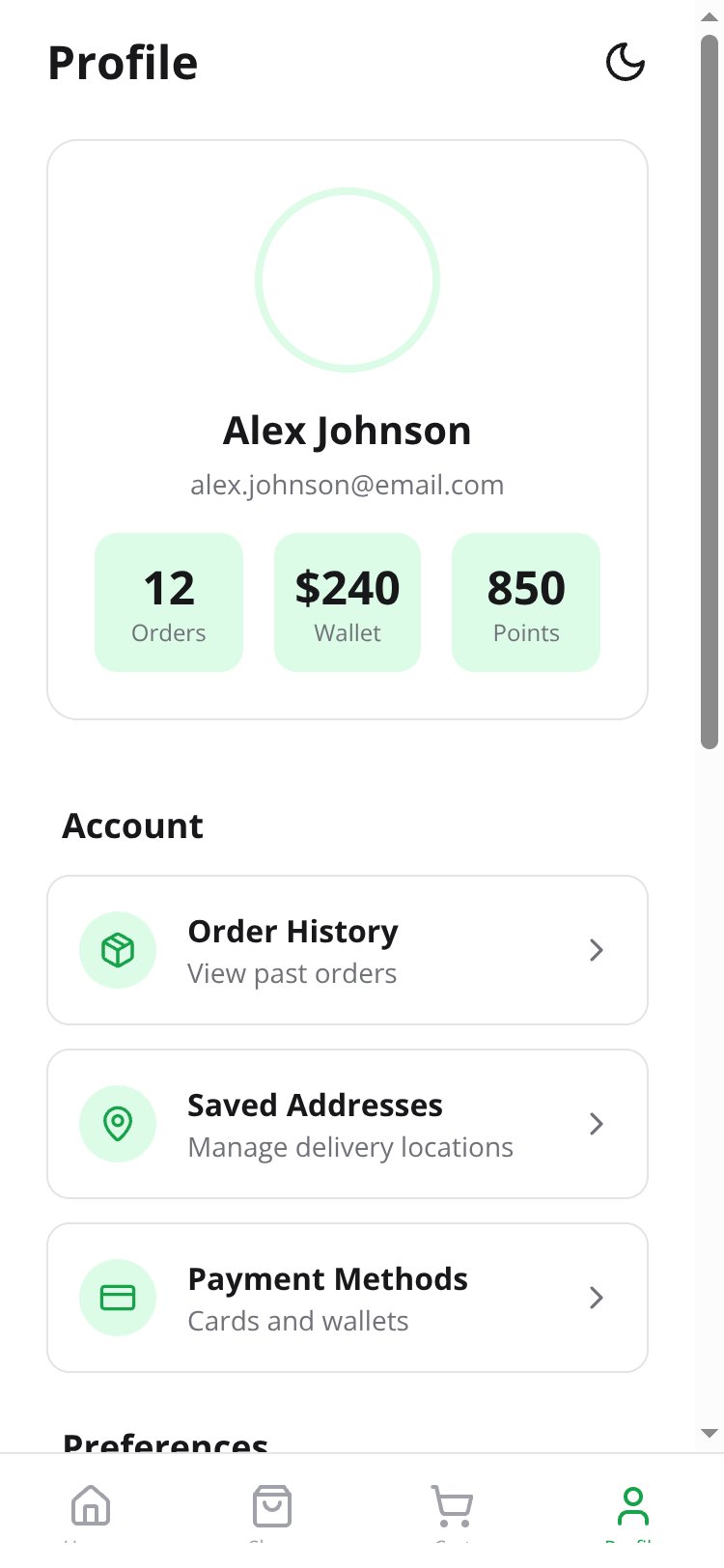Viewport: 724px width, 1568px height.
Task: Open the Cart tab icon
Action: (452, 1506)
